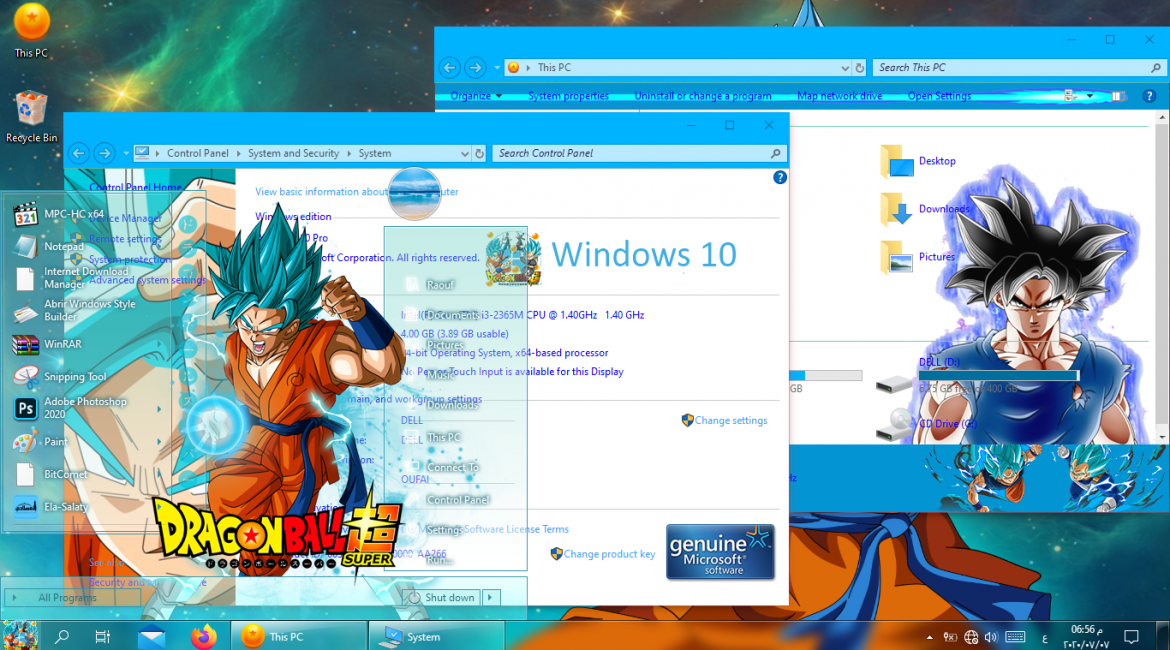The image size is (1170, 650).
Task: Open recent locations dropdown in This PC window
Action: [496, 67]
